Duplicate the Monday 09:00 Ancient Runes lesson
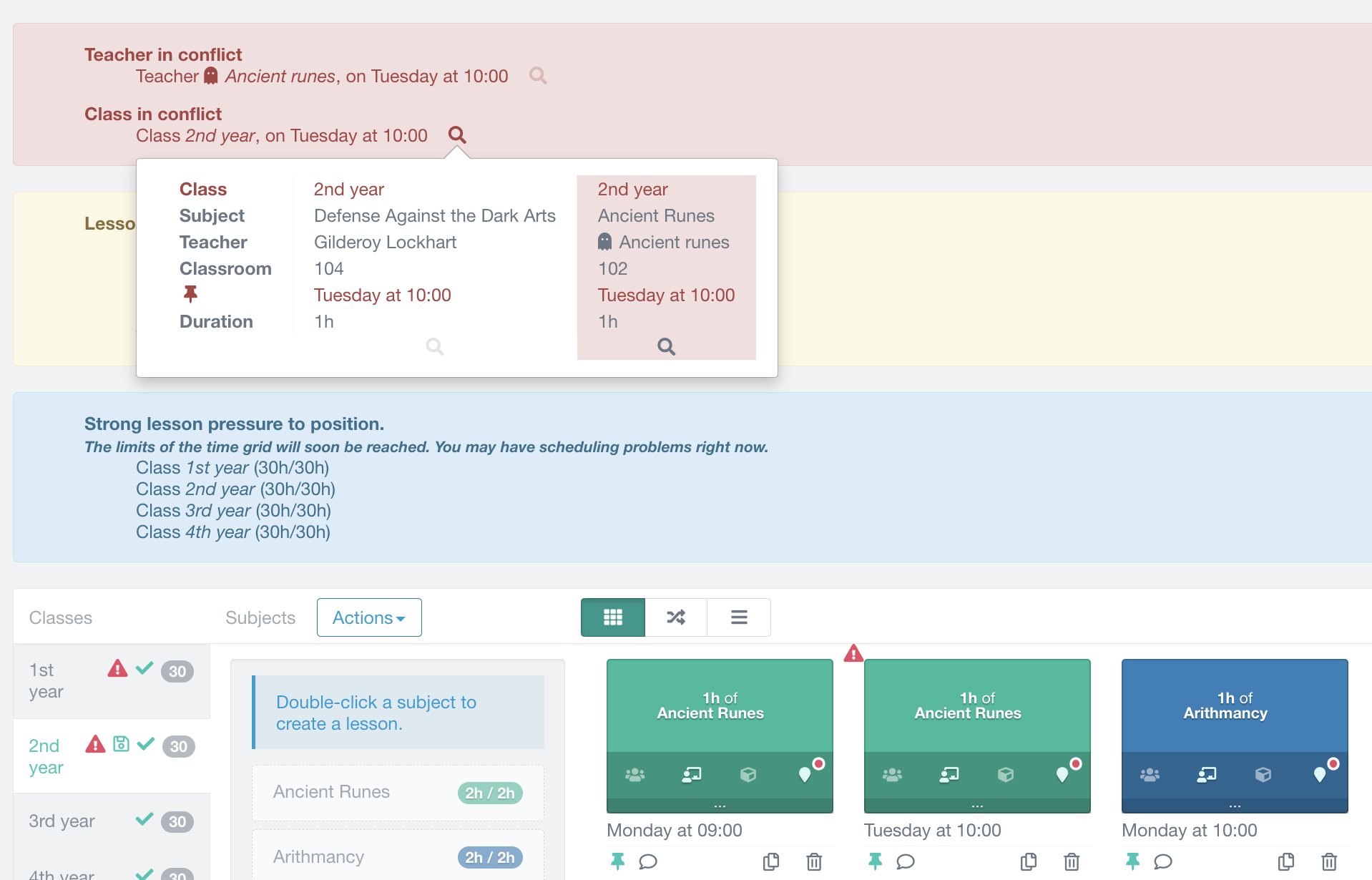Screen dimensions: 1372x880 click(771, 862)
